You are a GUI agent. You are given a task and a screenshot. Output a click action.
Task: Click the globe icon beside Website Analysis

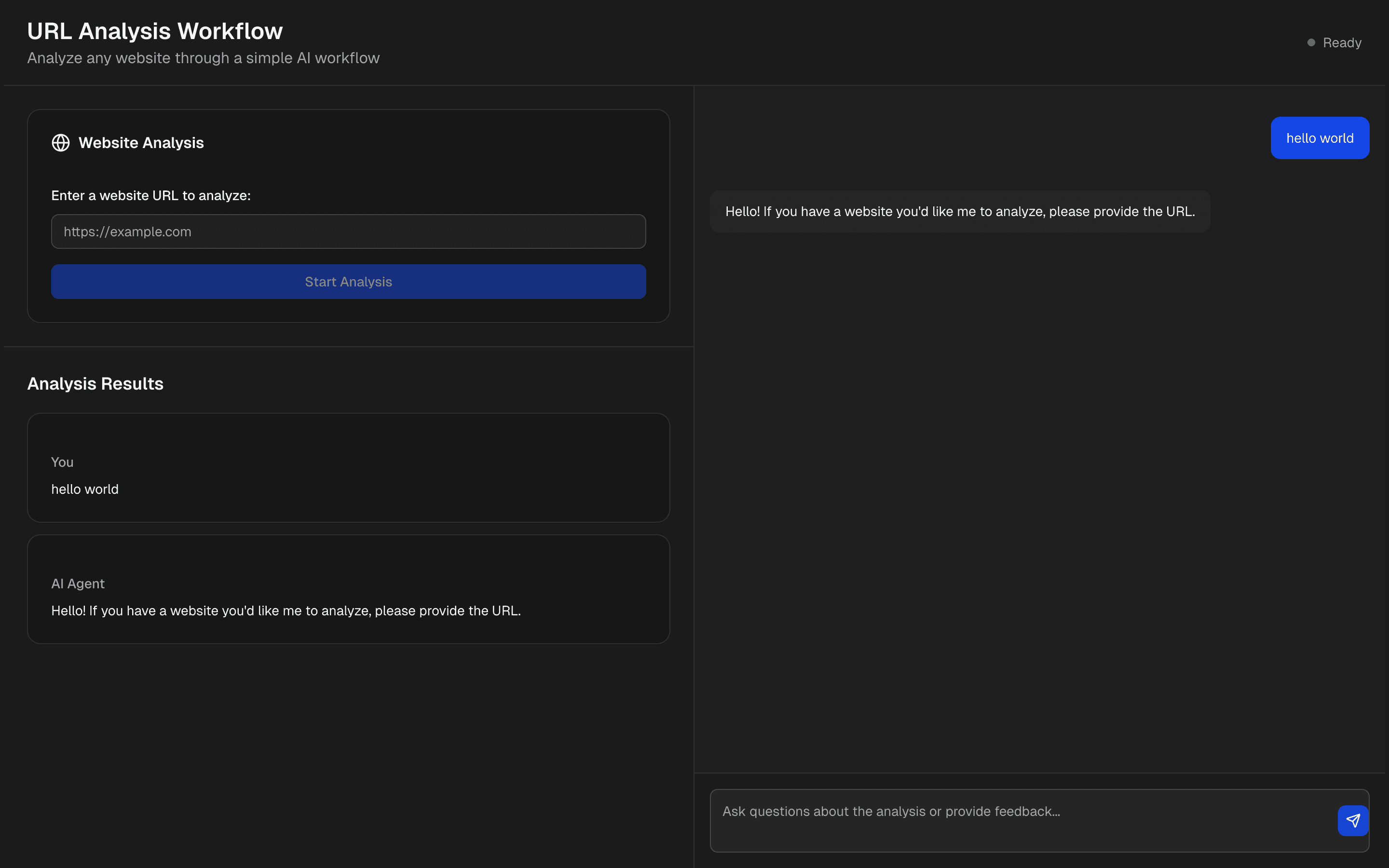[61, 142]
